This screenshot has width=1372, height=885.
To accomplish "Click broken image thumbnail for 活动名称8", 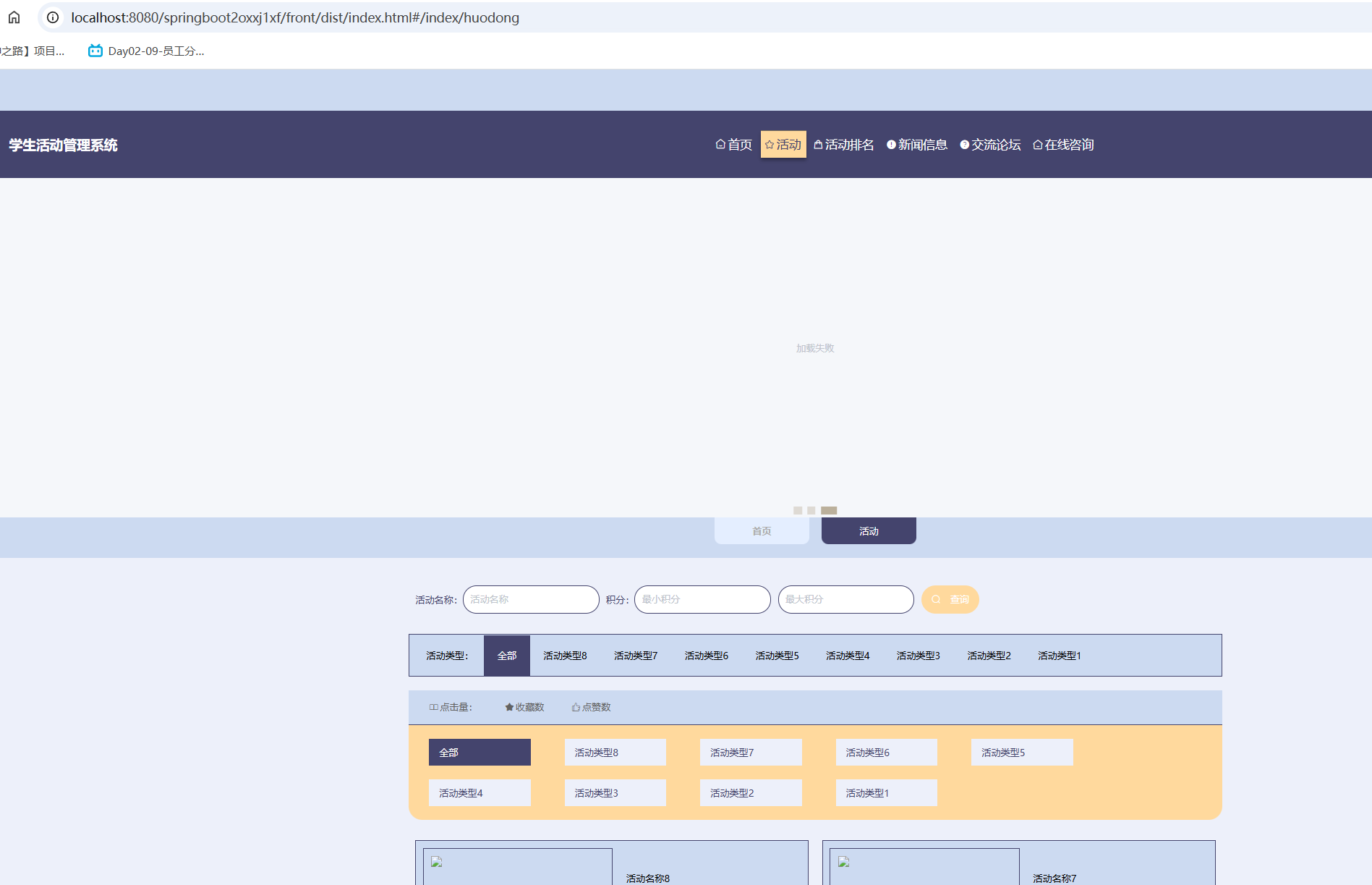I will (437, 862).
